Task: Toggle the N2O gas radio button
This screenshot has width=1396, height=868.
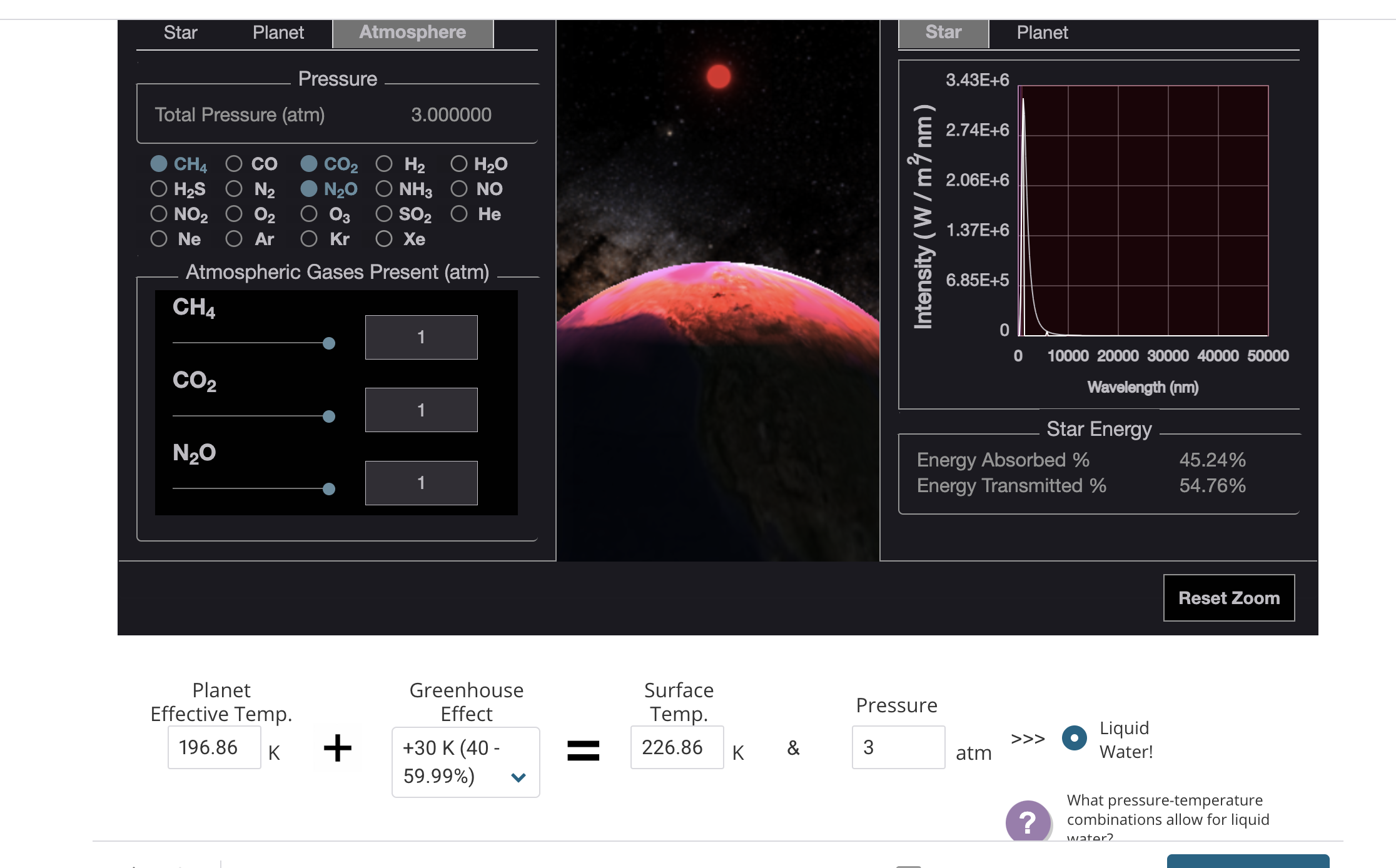Action: coord(309,189)
